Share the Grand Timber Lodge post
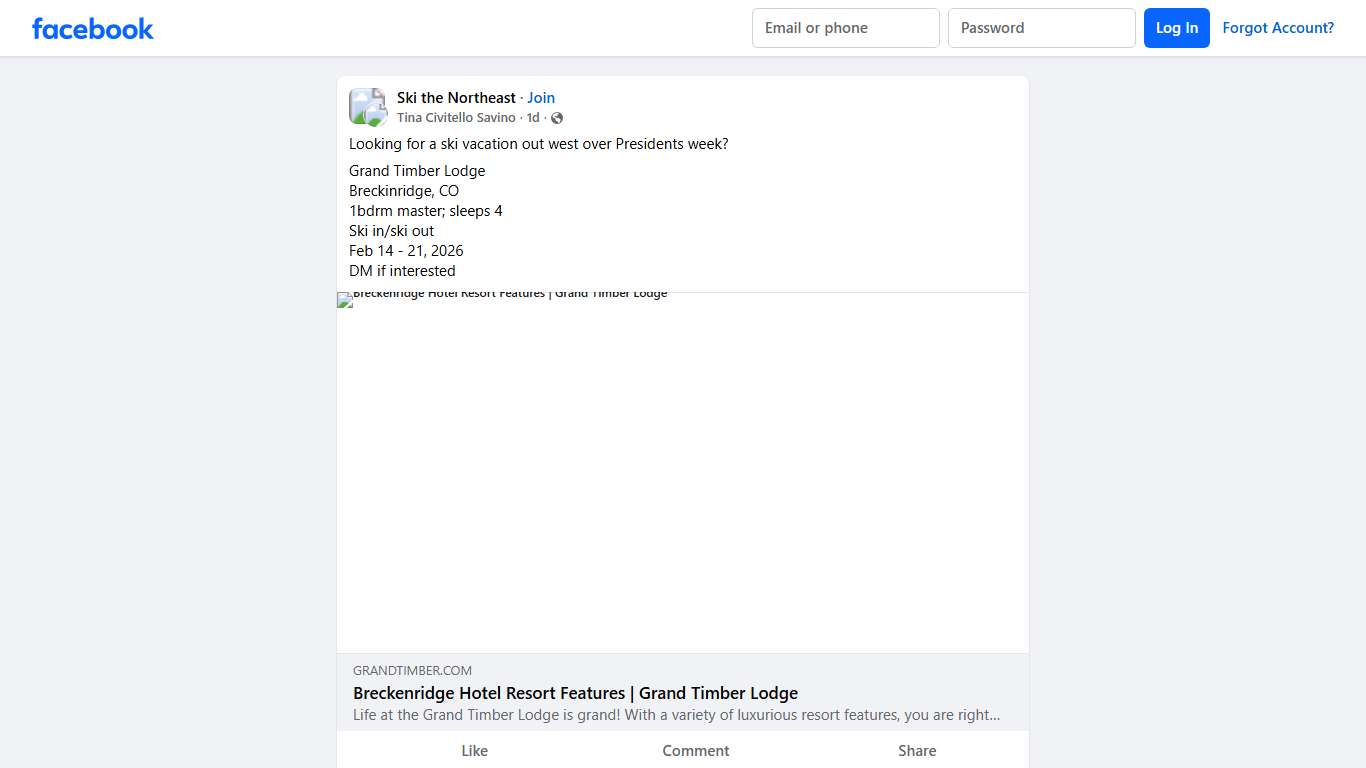 point(916,751)
